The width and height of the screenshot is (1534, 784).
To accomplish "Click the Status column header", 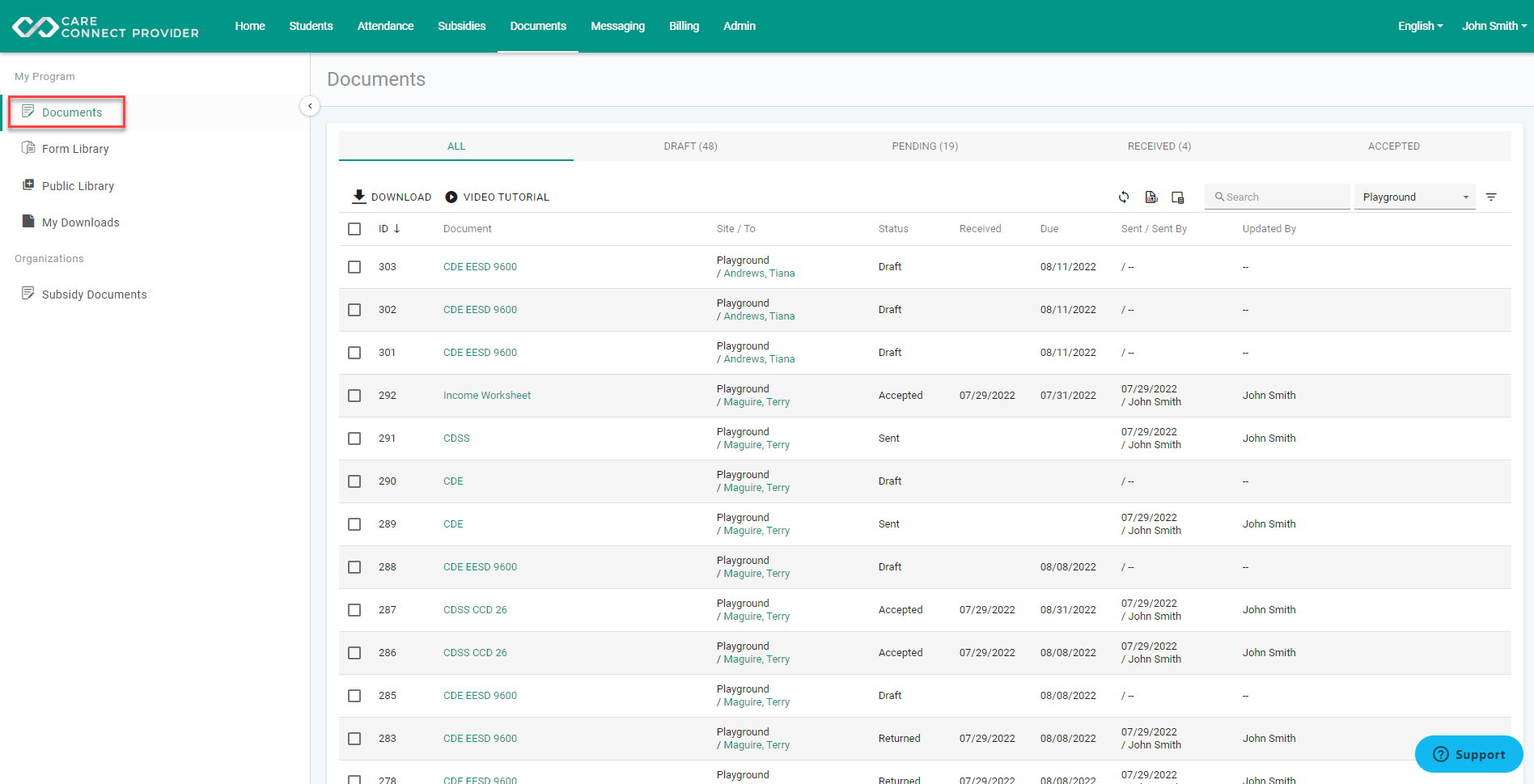I will (x=893, y=229).
